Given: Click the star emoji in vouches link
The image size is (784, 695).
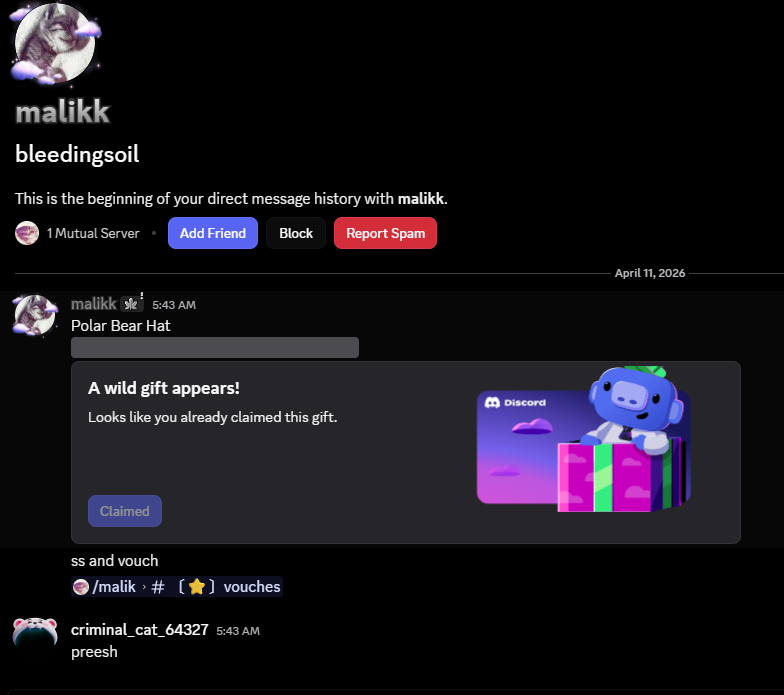Looking at the screenshot, I should click(x=196, y=586).
